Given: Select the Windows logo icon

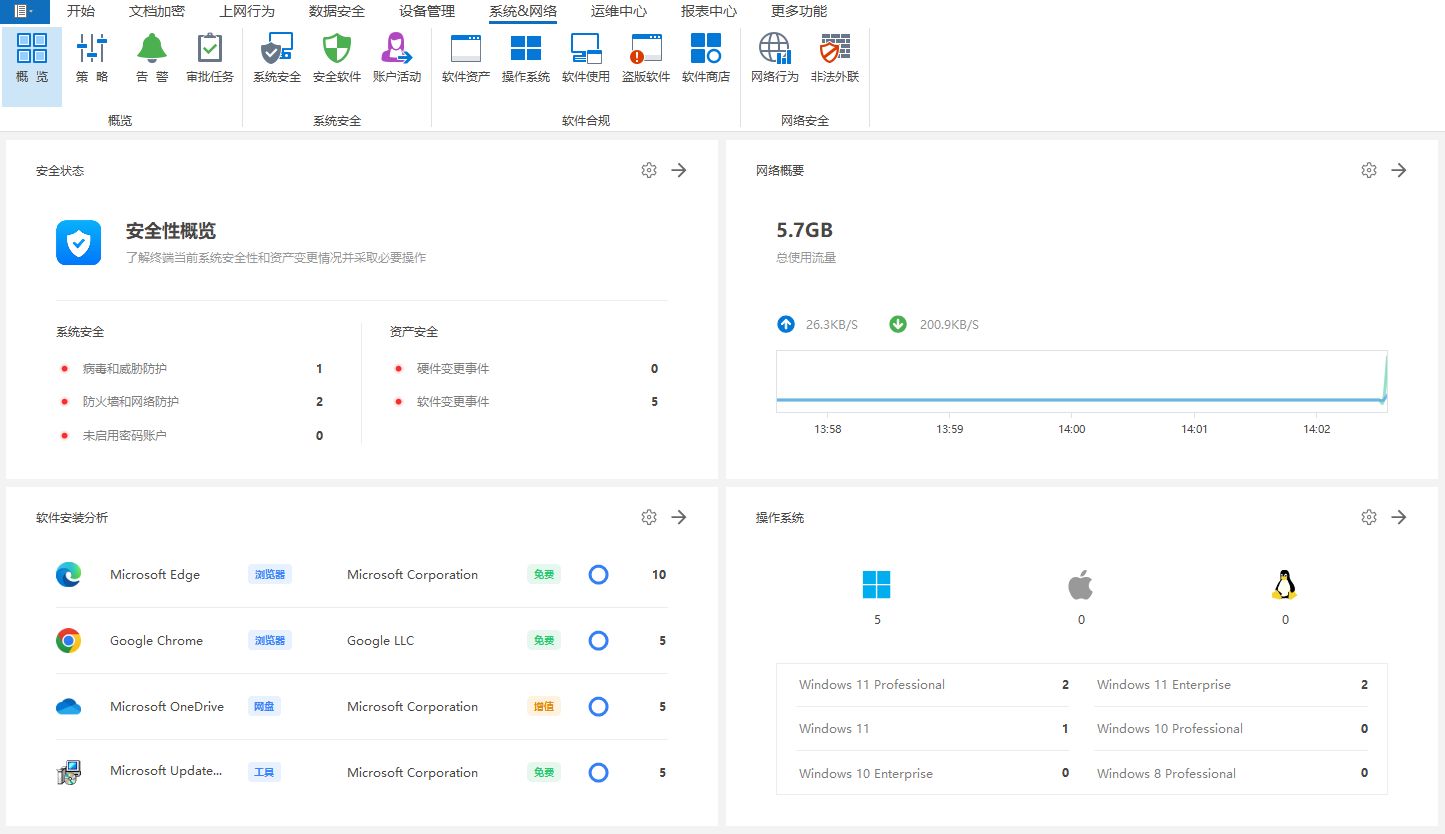Looking at the screenshot, I should coord(876,584).
